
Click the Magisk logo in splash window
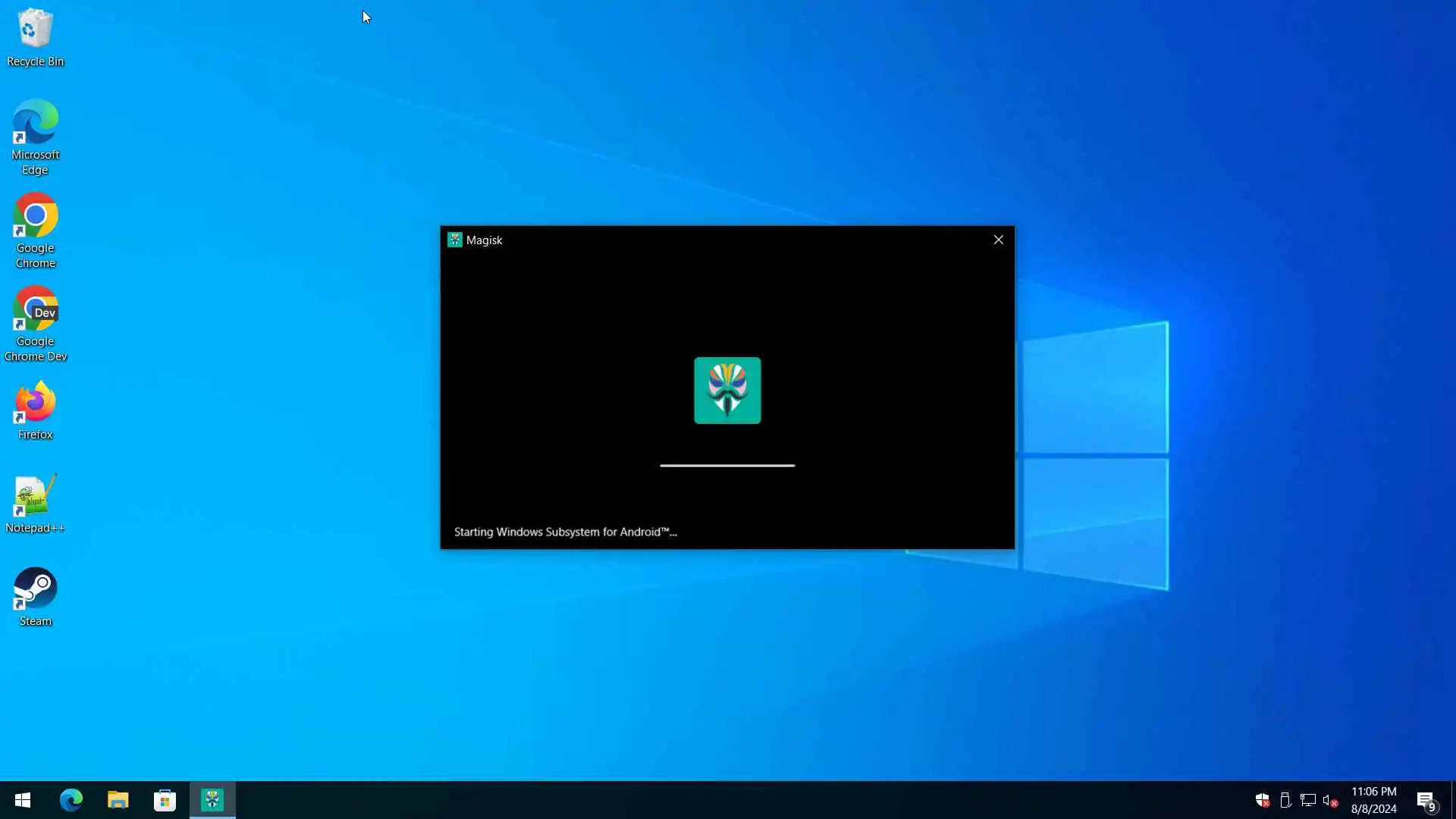727,391
